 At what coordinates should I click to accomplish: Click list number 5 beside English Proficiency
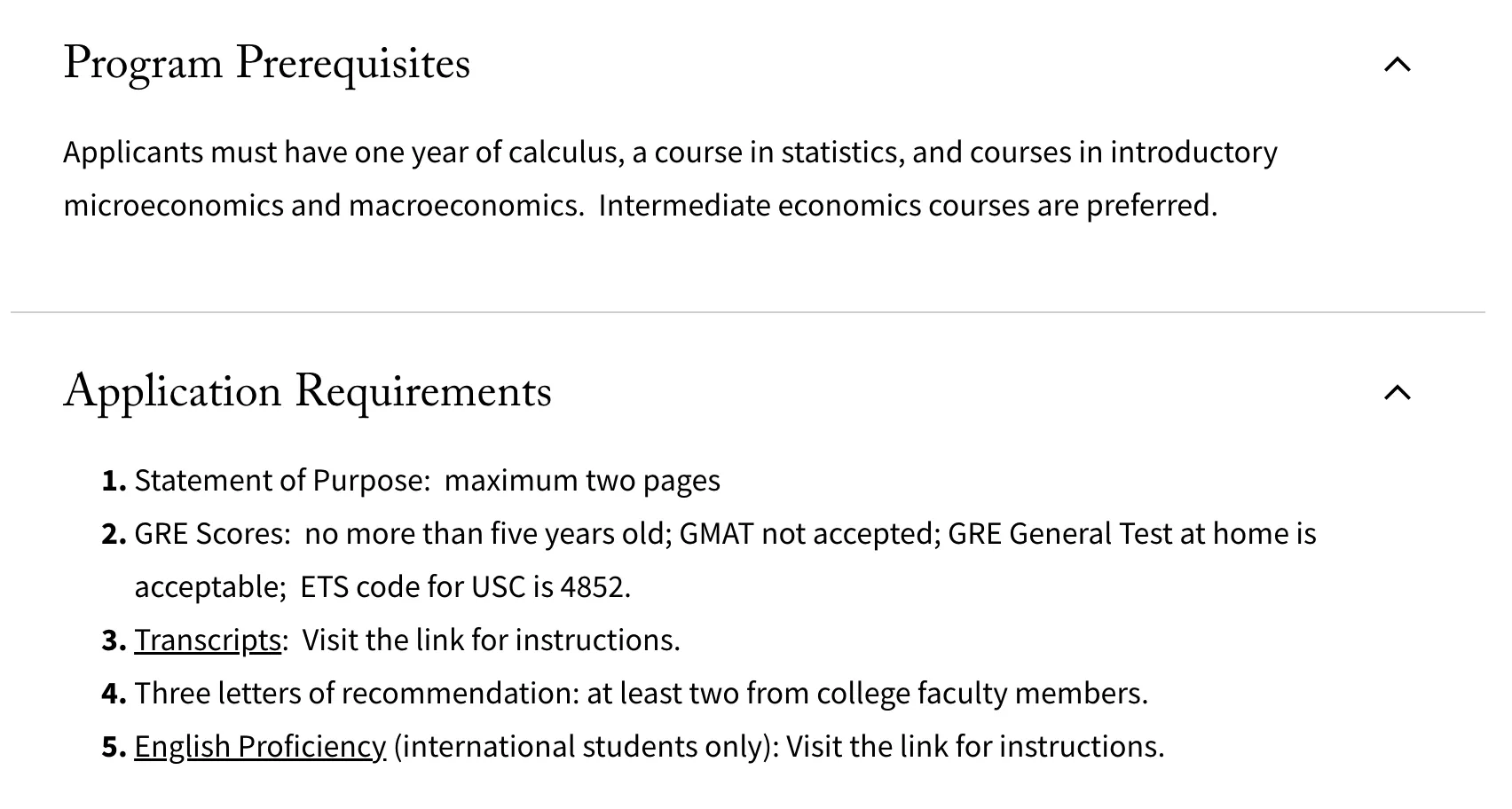pyautogui.click(x=114, y=747)
